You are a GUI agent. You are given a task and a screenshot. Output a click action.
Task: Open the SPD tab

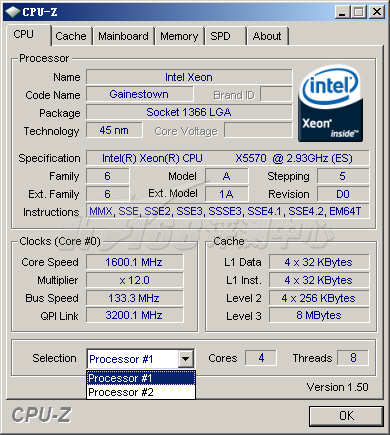[225, 36]
